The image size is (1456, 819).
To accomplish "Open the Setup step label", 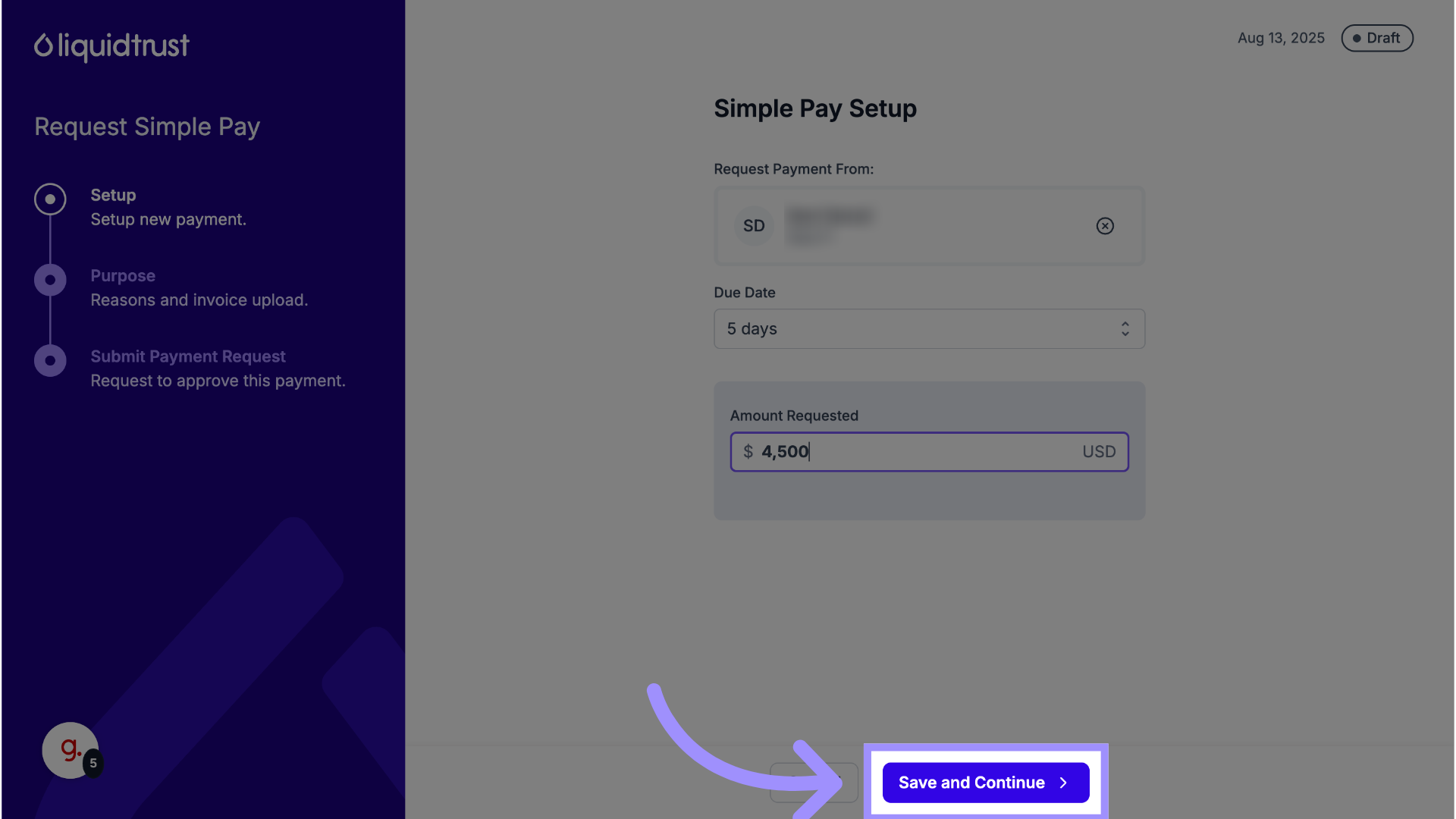I will (x=113, y=195).
